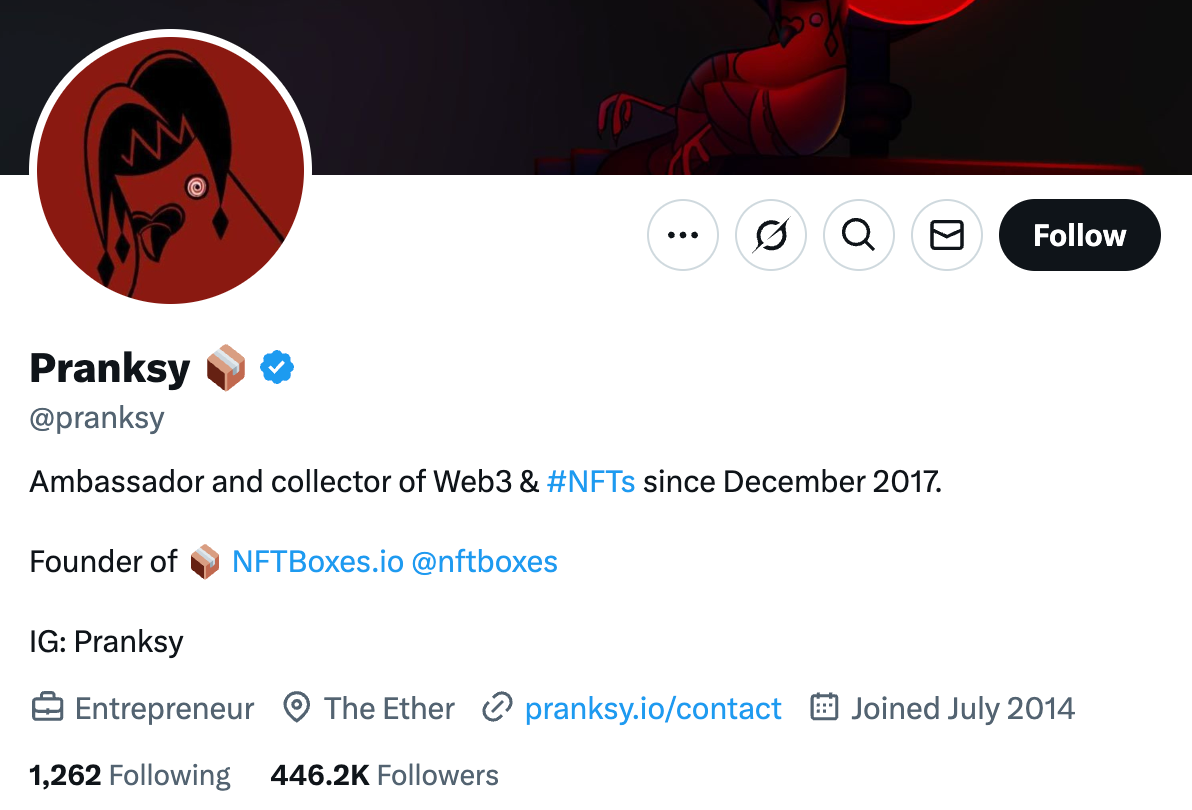
Task: Click the calendar icon beside Joined July 2014
Action: (x=824, y=707)
